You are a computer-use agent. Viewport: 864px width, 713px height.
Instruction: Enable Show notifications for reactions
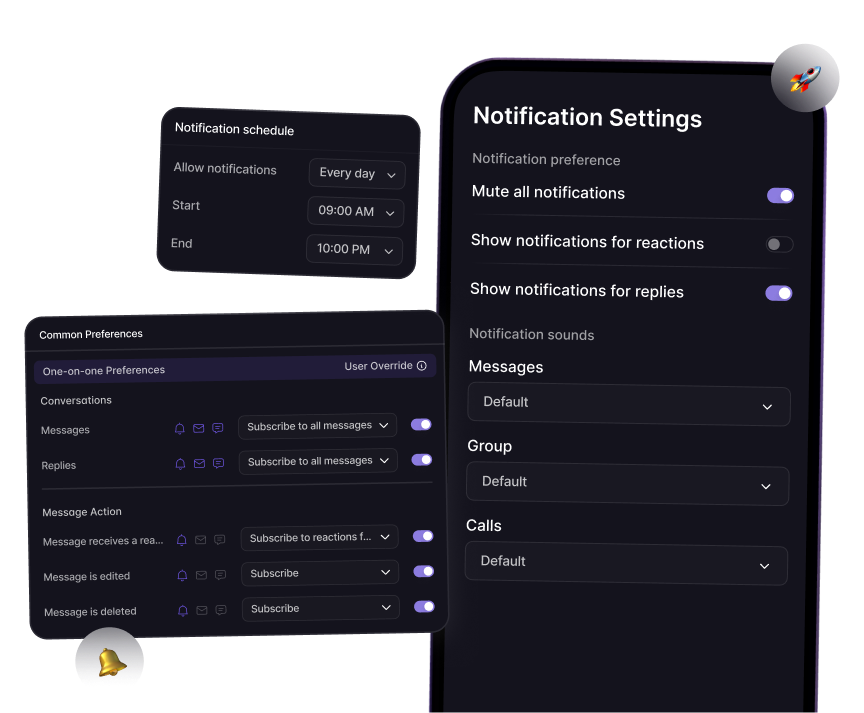click(779, 244)
